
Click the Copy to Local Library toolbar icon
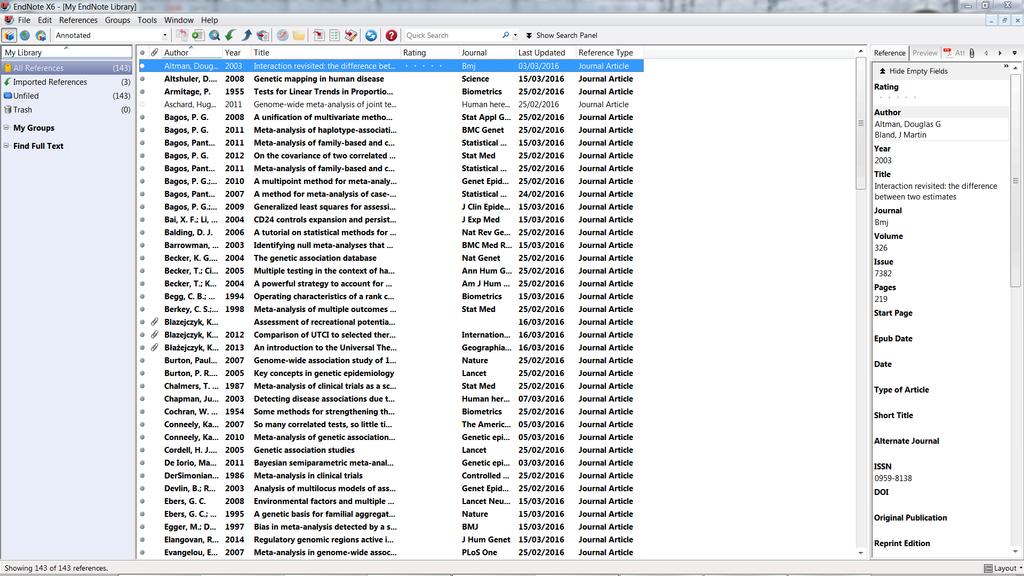coord(182,35)
